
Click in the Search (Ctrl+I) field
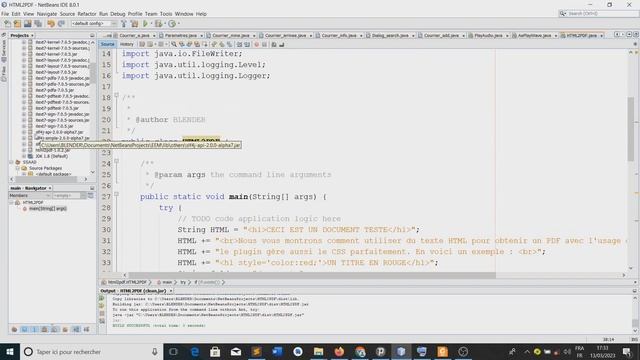click(x=598, y=13)
